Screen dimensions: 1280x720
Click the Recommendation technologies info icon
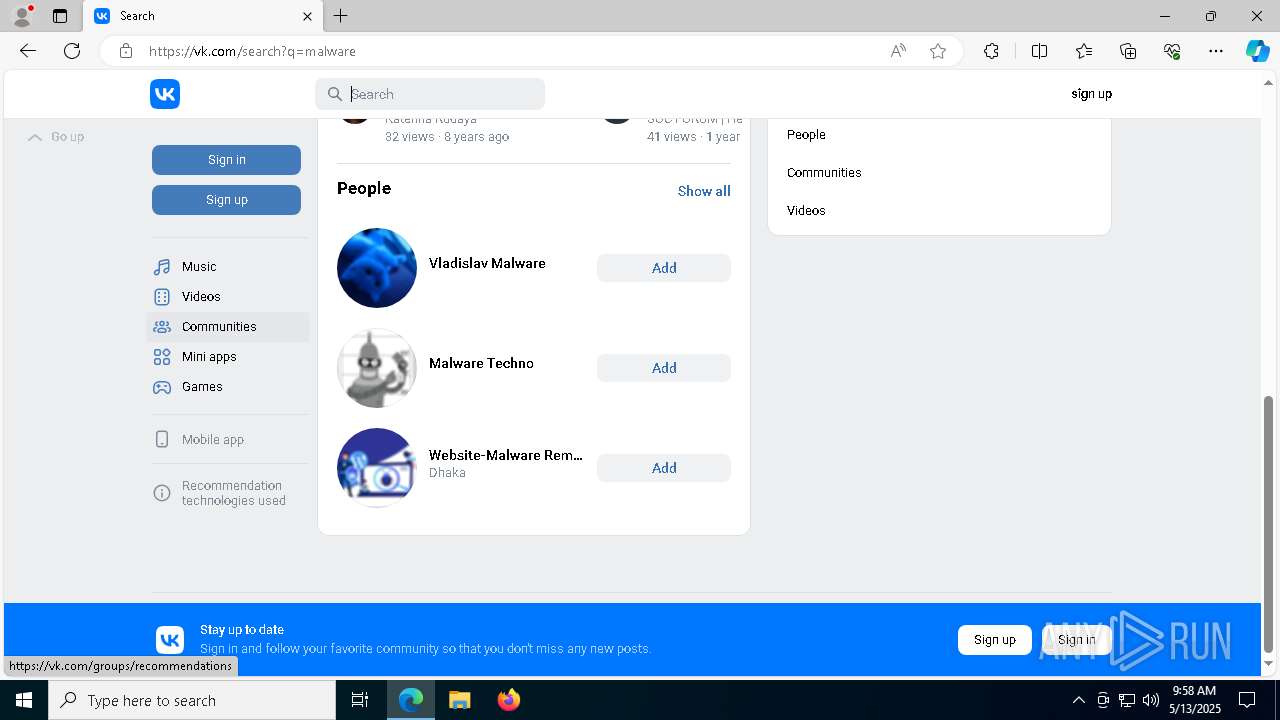(x=162, y=493)
